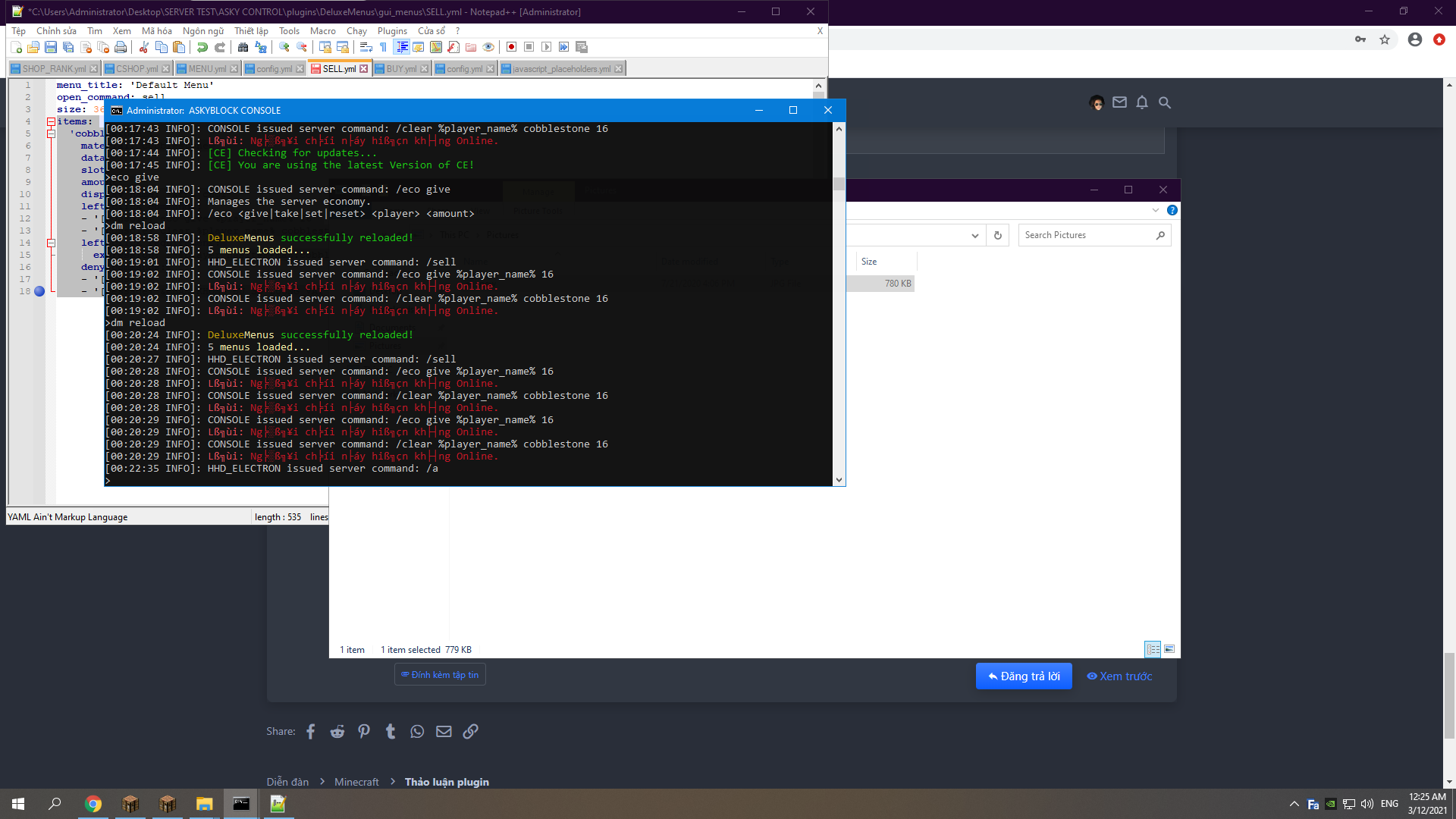The height and width of the screenshot is (819, 1456).
Task: Toggle the Show All Characters pilcrow icon
Action: [x=384, y=47]
